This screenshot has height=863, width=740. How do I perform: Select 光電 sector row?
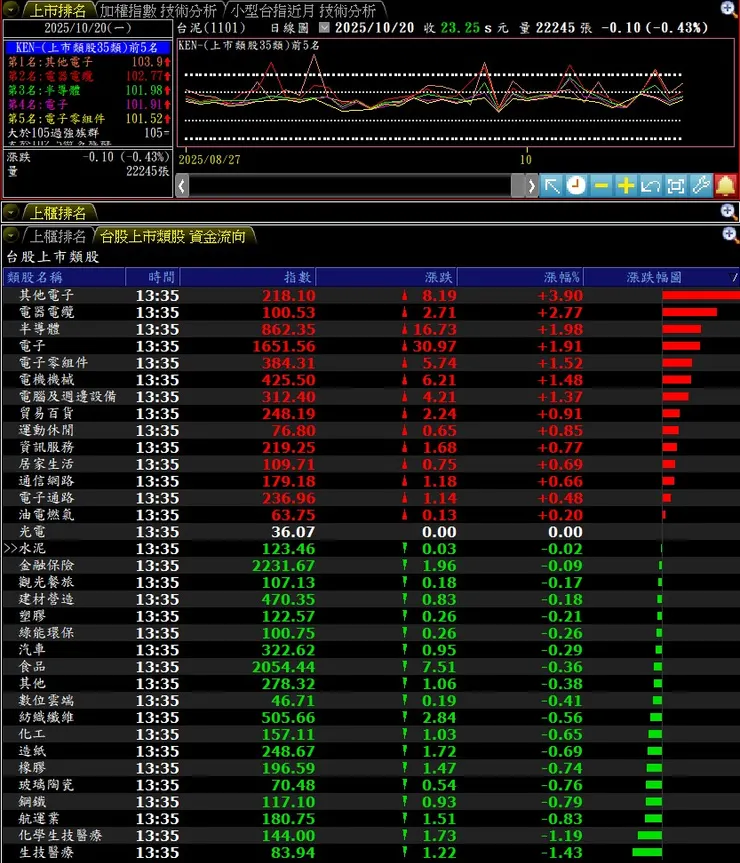[x=371, y=532]
